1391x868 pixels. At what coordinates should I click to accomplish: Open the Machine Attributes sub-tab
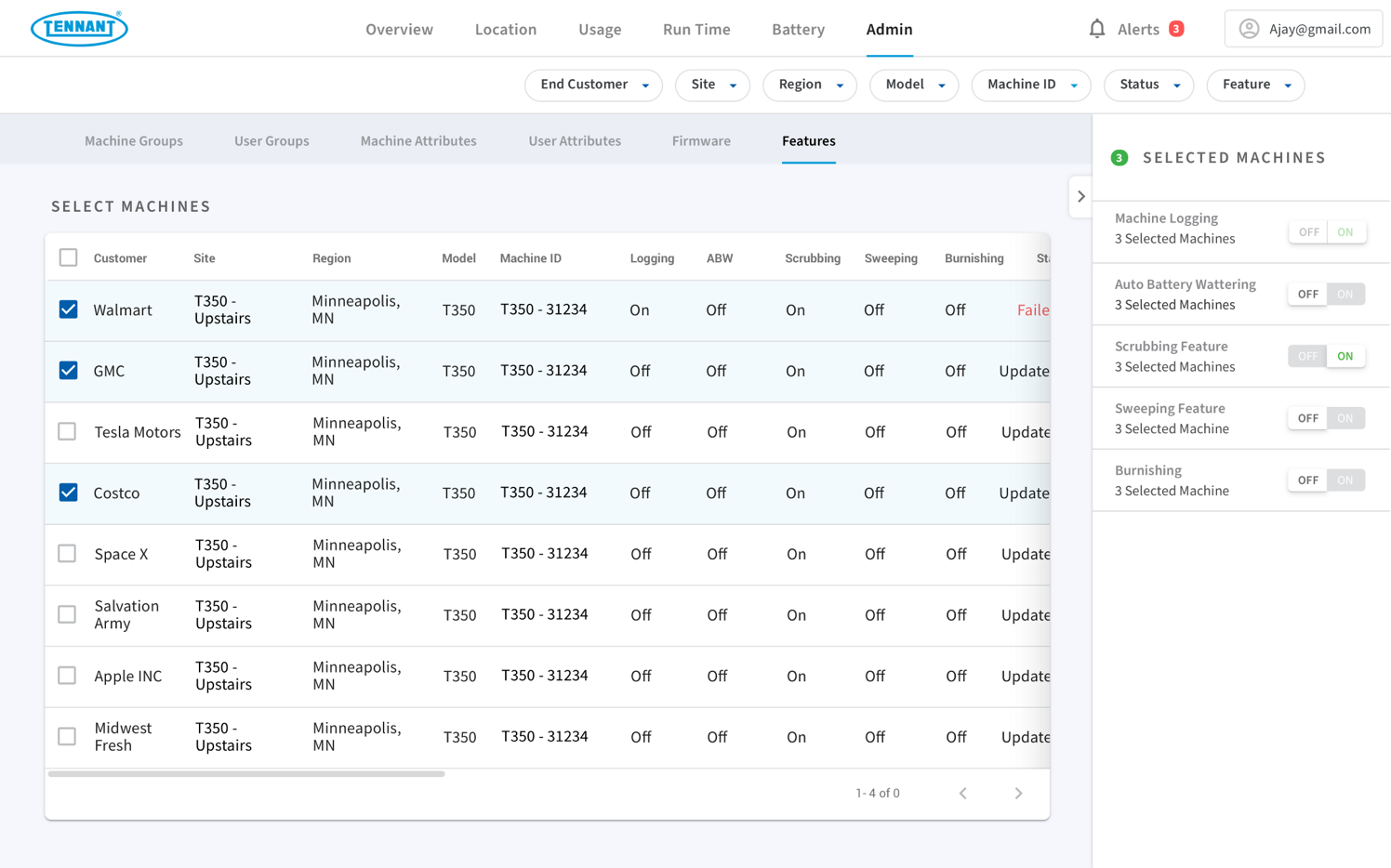coord(418,141)
